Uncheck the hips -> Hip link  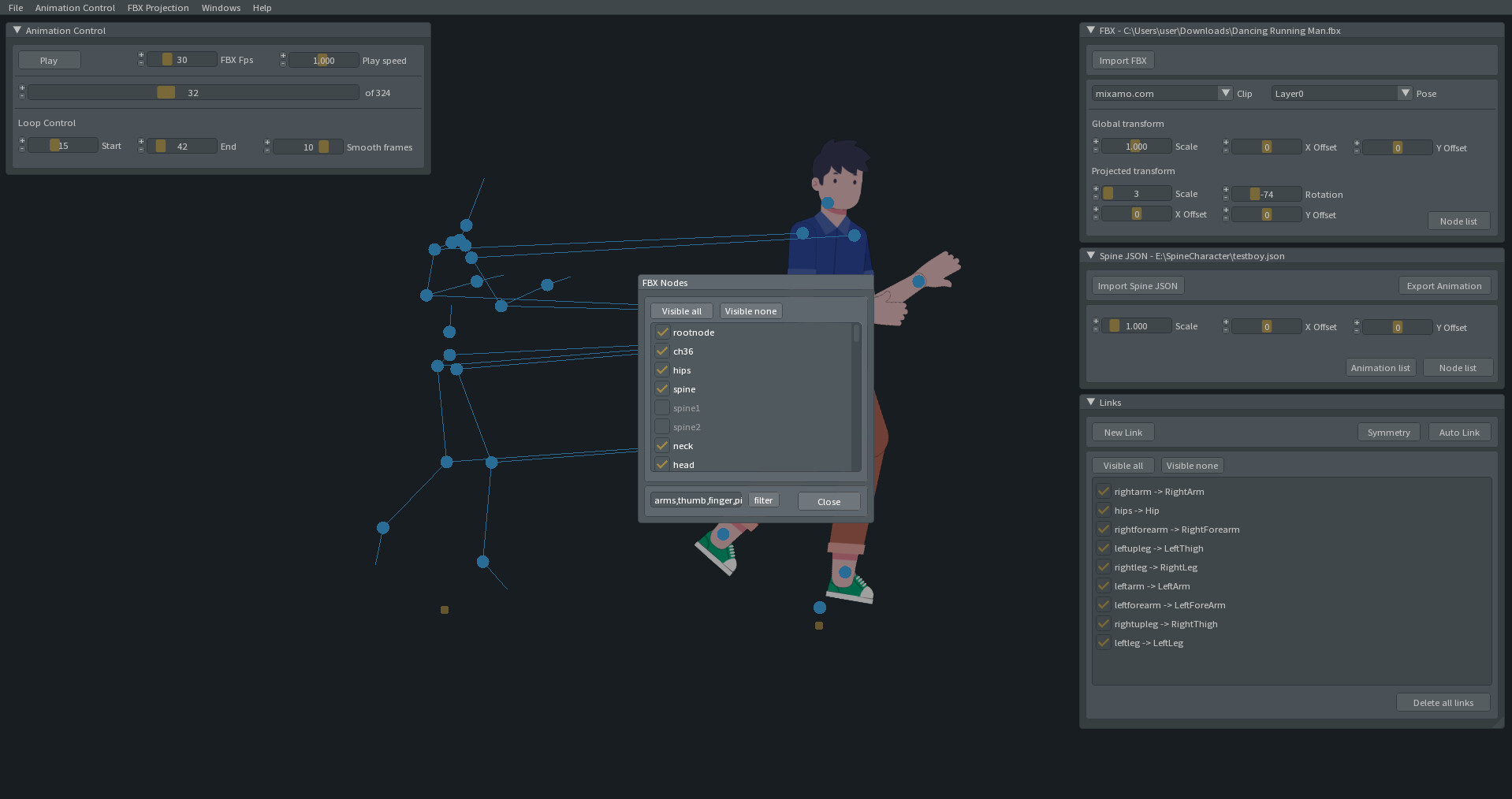click(1103, 510)
